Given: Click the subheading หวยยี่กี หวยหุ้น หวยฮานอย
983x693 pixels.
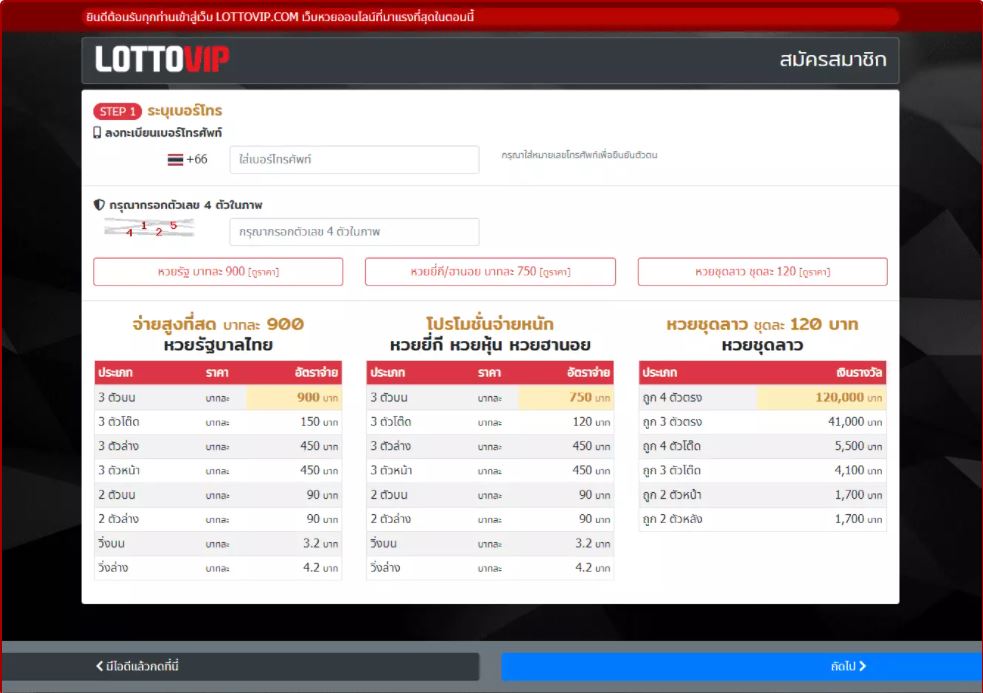Looking at the screenshot, I should [490, 345].
